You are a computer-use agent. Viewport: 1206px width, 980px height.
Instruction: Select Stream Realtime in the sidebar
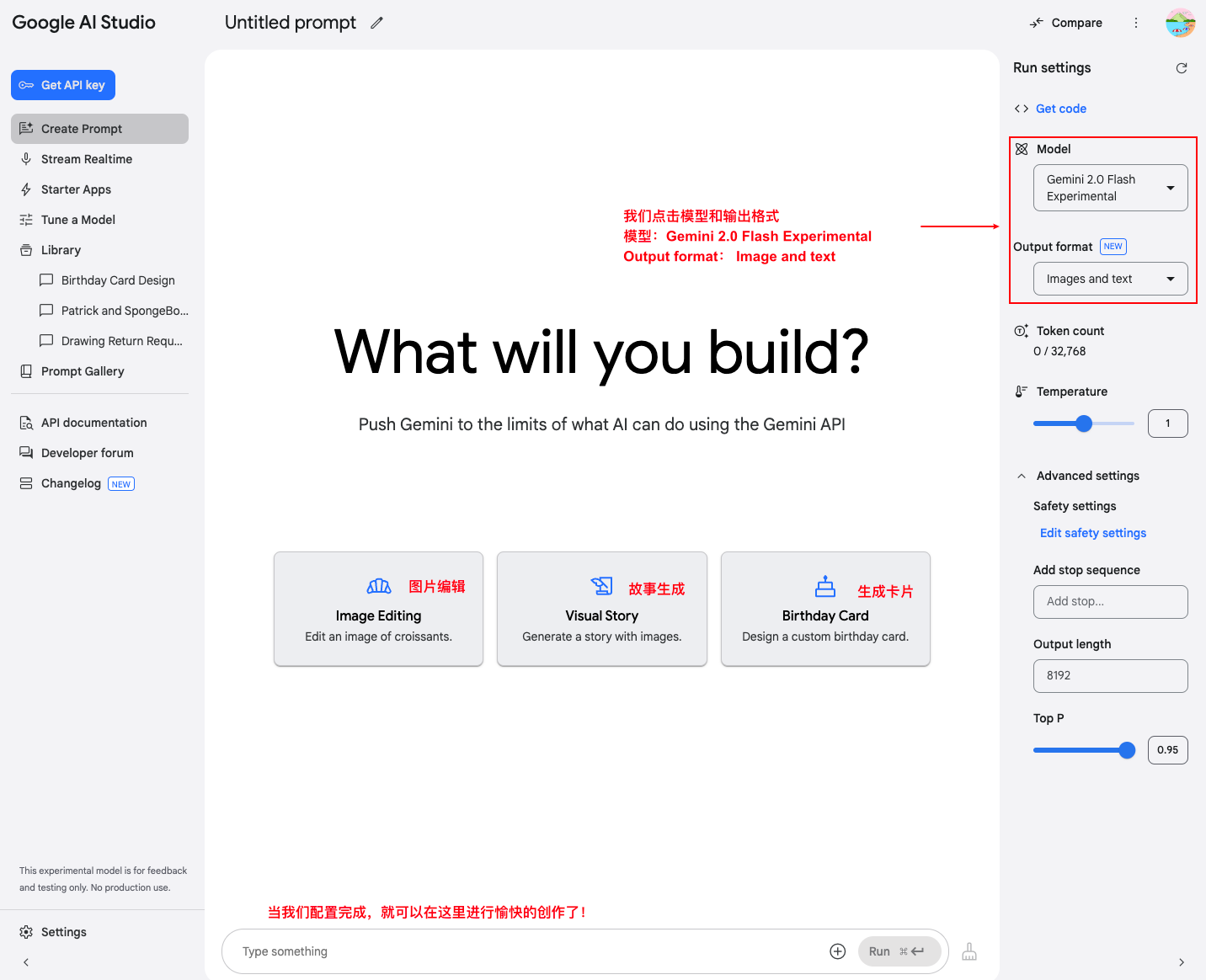tap(86, 159)
